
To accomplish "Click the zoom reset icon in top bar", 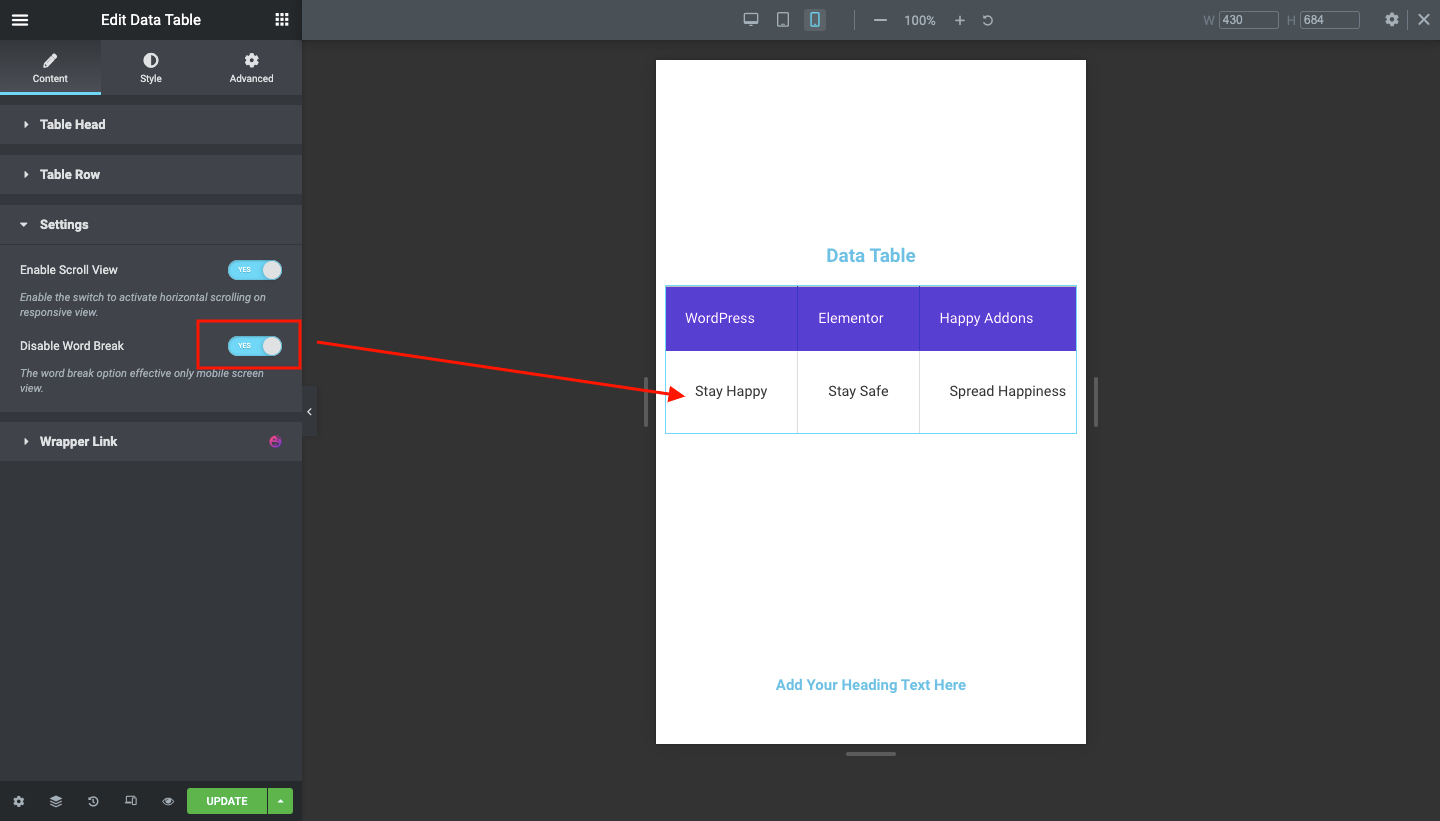I will click(987, 19).
